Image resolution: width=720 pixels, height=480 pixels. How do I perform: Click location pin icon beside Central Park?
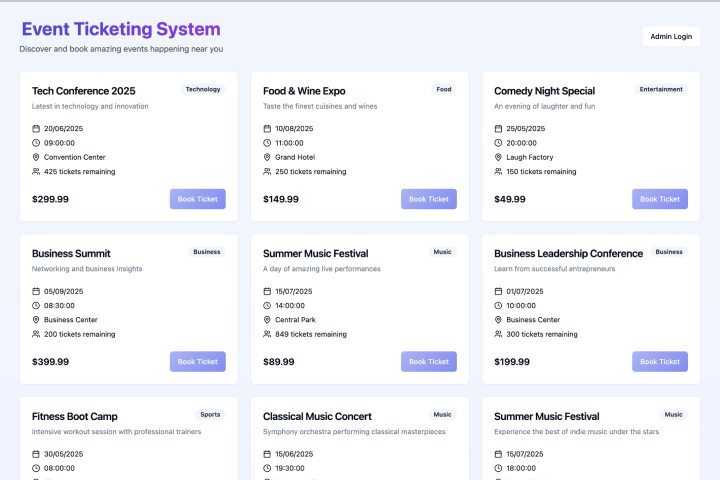click(x=267, y=320)
